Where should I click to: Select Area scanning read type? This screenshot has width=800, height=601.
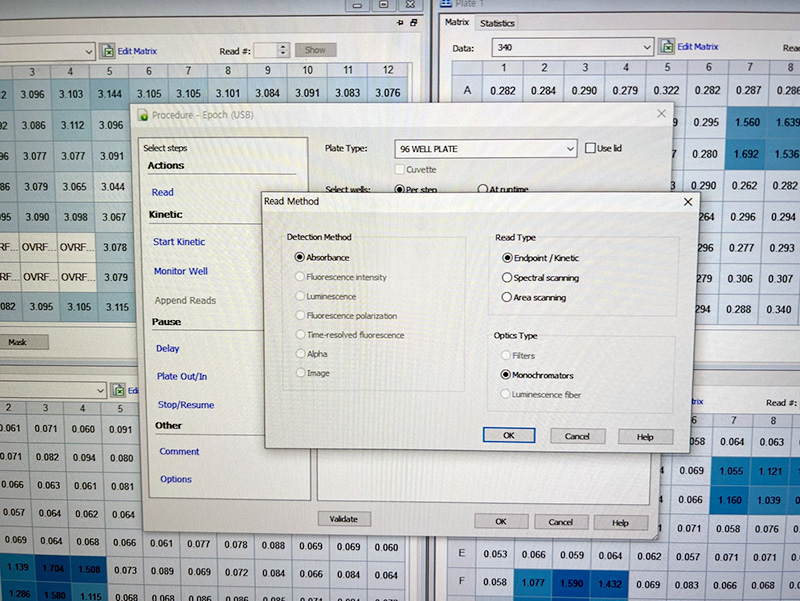tap(508, 297)
